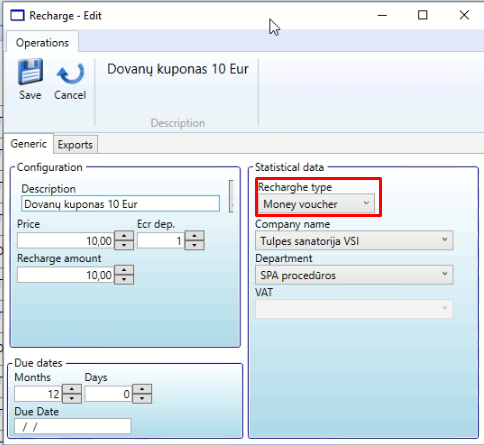Click the Due Date input field
This screenshot has width=484, height=445.
pos(73,426)
